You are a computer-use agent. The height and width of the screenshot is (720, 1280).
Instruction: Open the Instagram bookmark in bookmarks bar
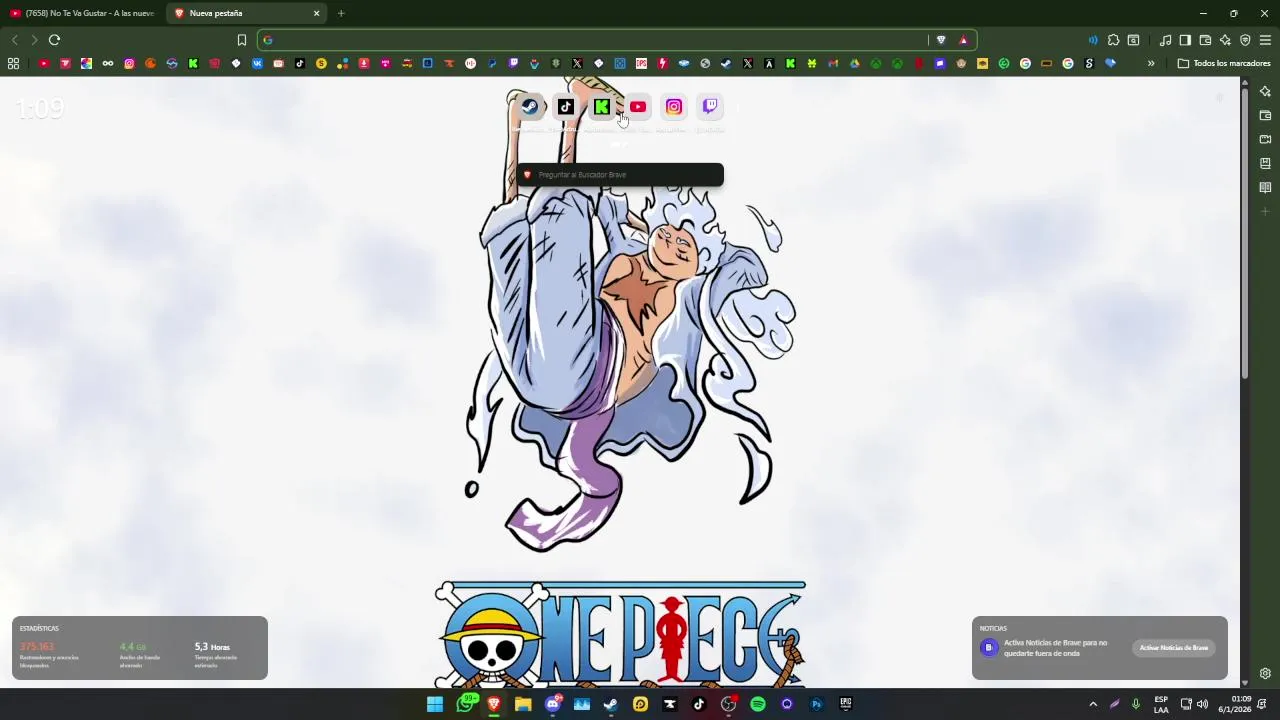click(129, 63)
